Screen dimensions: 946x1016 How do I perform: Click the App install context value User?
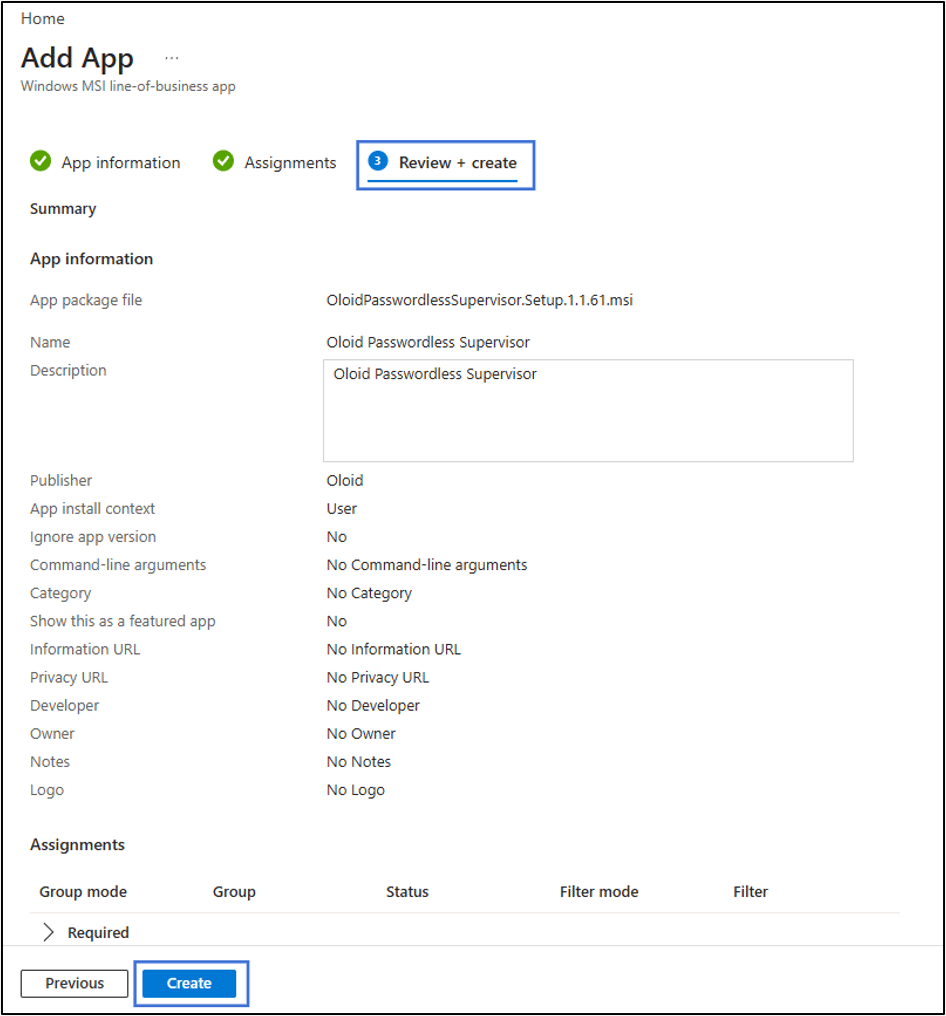tap(341, 509)
